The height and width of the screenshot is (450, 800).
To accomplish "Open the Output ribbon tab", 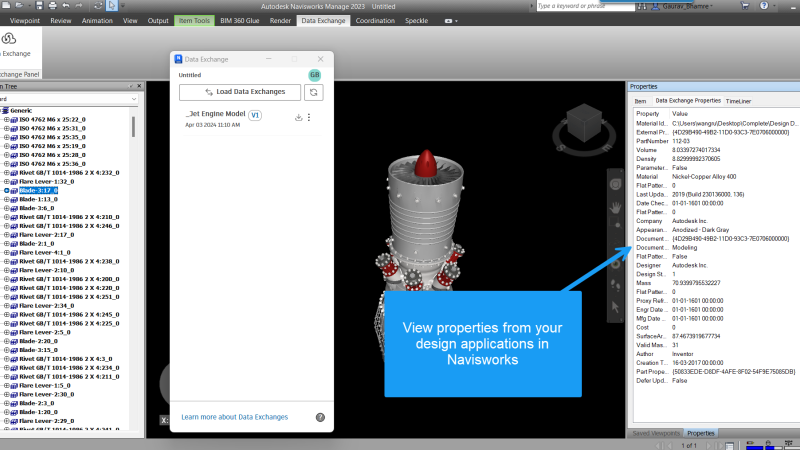I will 158,20.
